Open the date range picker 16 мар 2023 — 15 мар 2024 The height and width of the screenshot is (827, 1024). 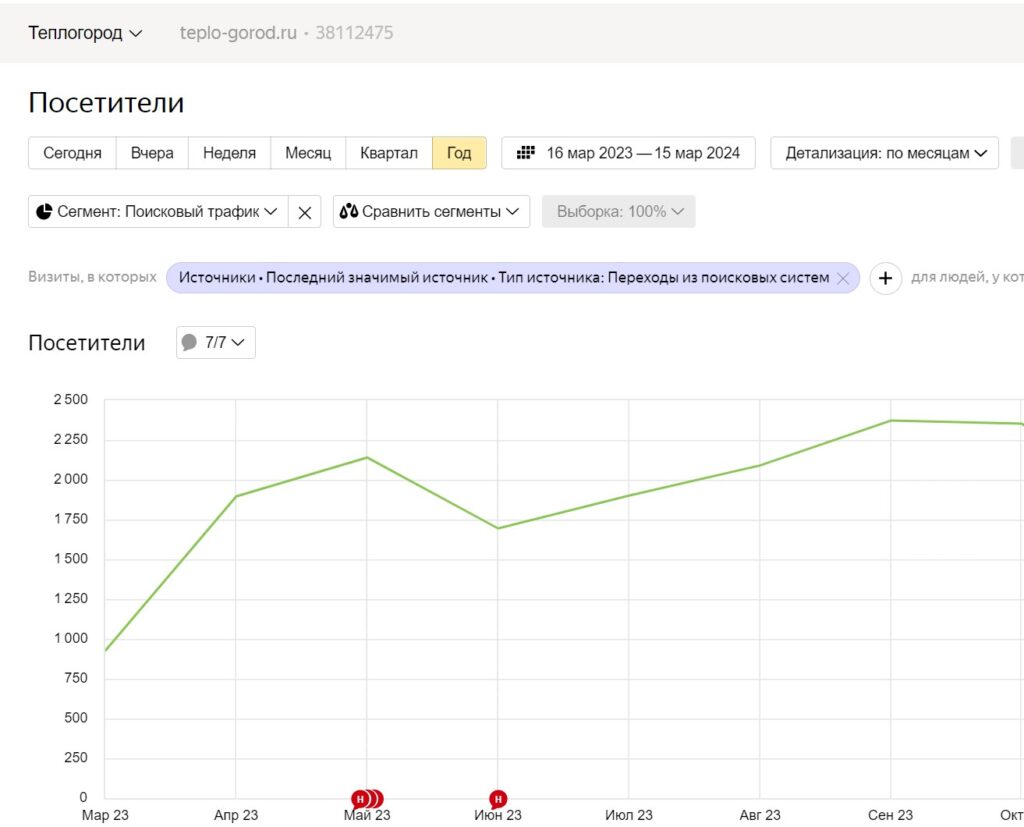tap(628, 153)
